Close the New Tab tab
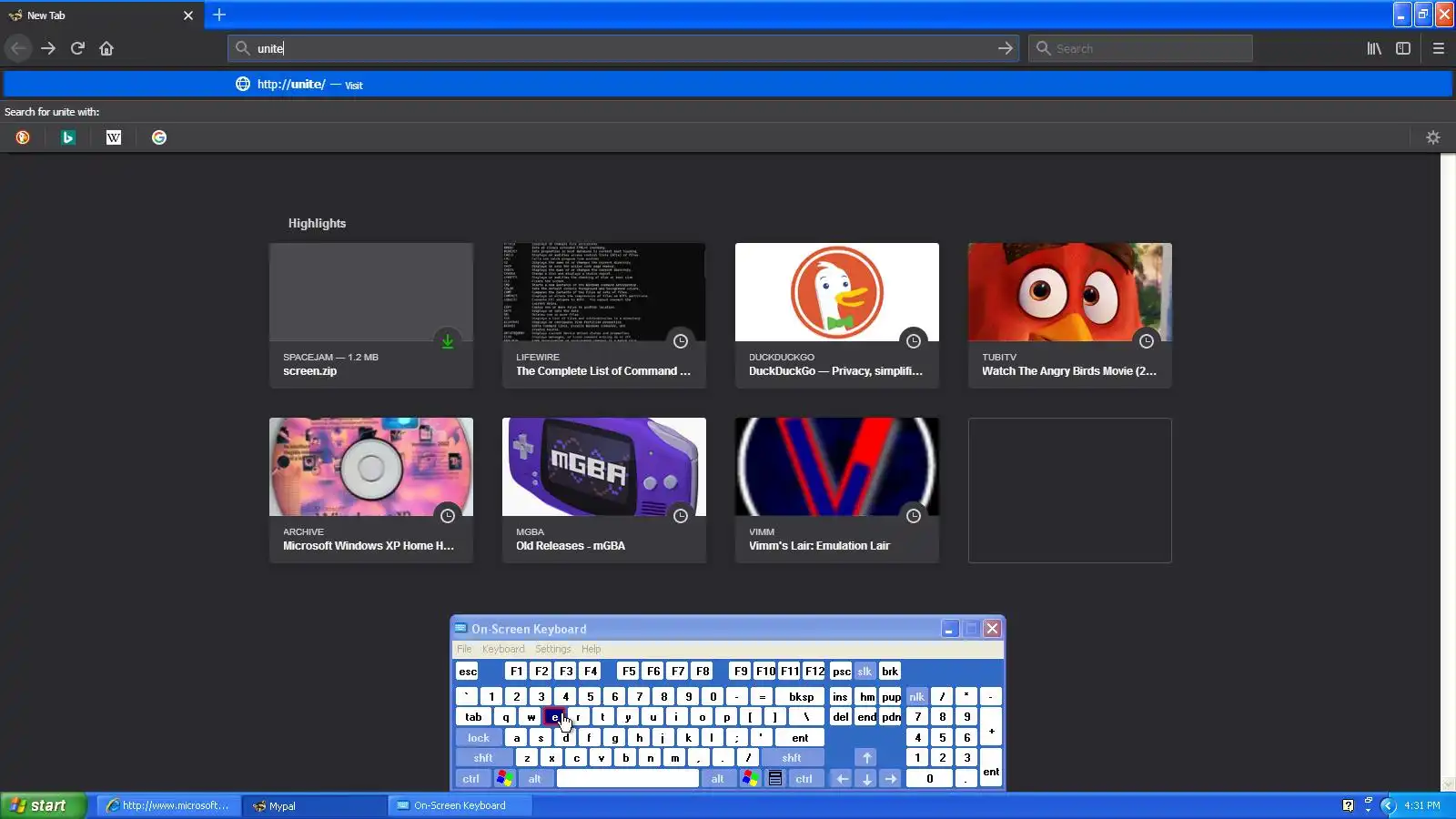 (188, 15)
